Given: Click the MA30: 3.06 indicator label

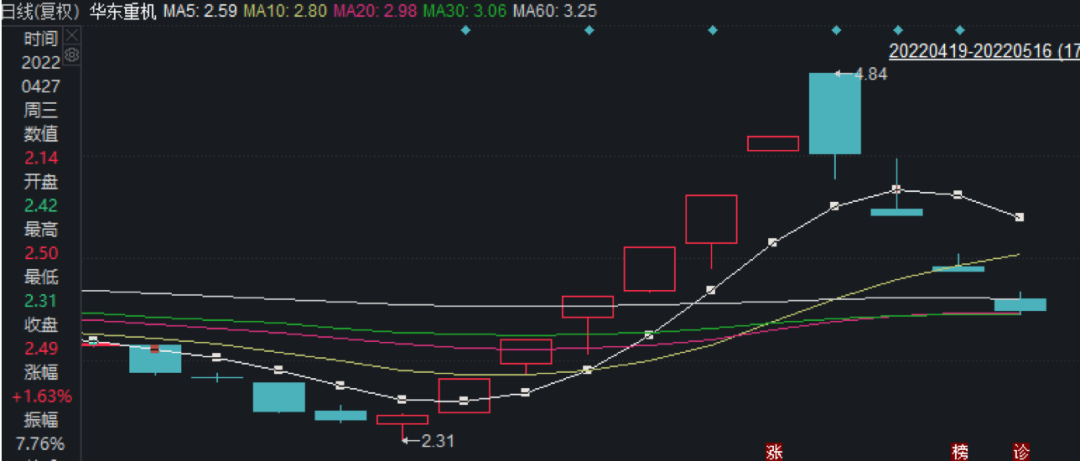Looking at the screenshot, I should 465,11.
